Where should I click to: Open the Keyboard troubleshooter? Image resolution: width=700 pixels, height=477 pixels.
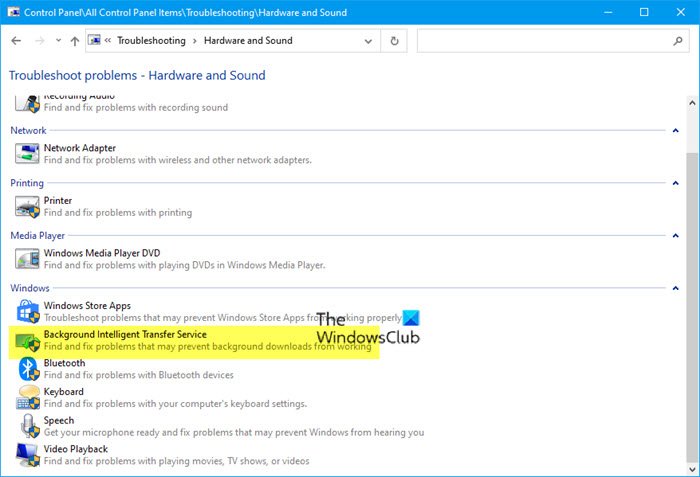coord(63,392)
